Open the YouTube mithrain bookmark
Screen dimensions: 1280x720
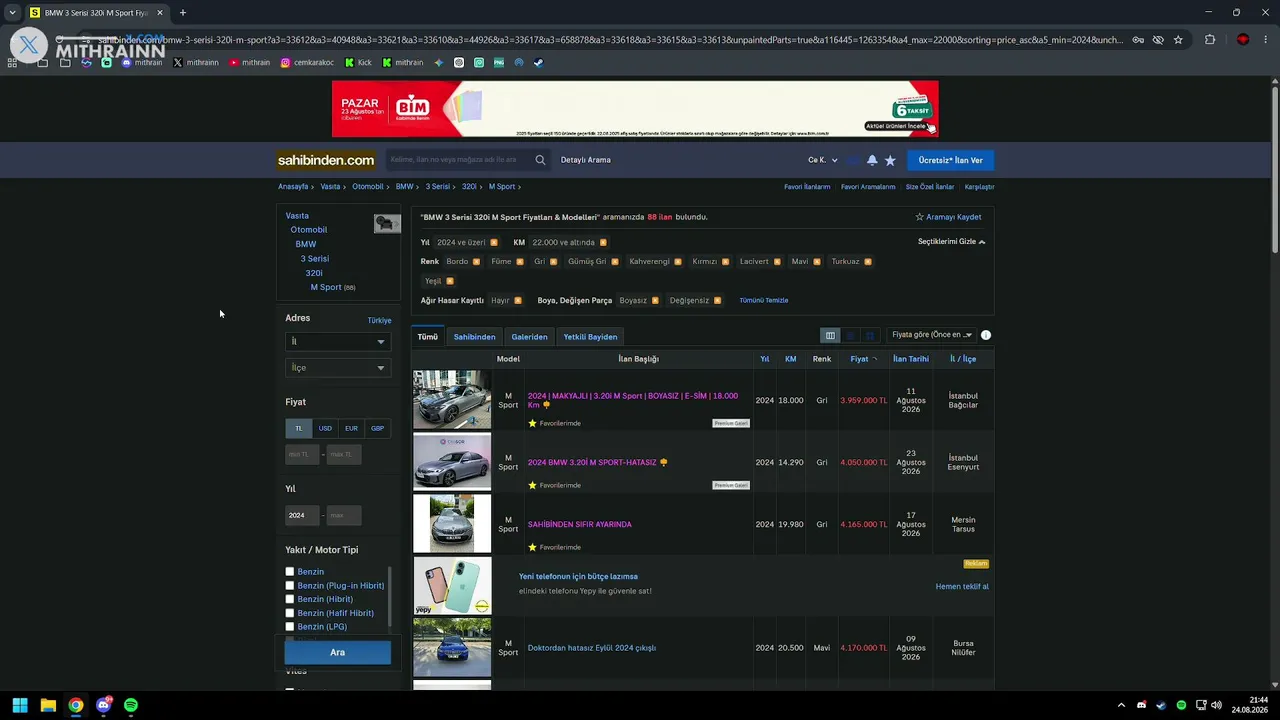(x=250, y=63)
